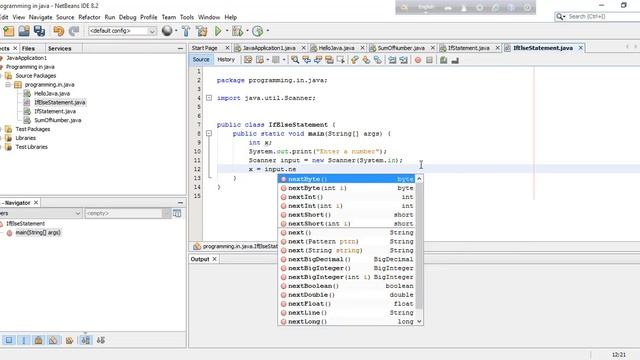The height and width of the screenshot is (360, 640).
Task: Open the Source menu
Action: click(x=65, y=17)
